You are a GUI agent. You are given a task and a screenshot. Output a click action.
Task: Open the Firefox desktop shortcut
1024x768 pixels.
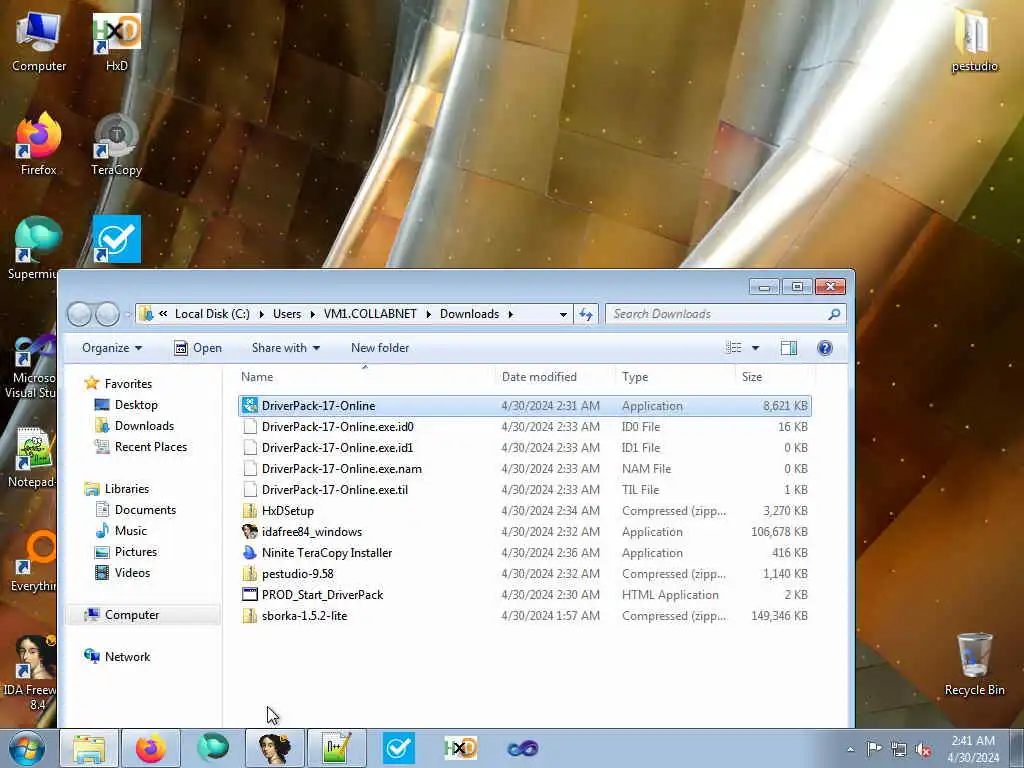coord(39,145)
